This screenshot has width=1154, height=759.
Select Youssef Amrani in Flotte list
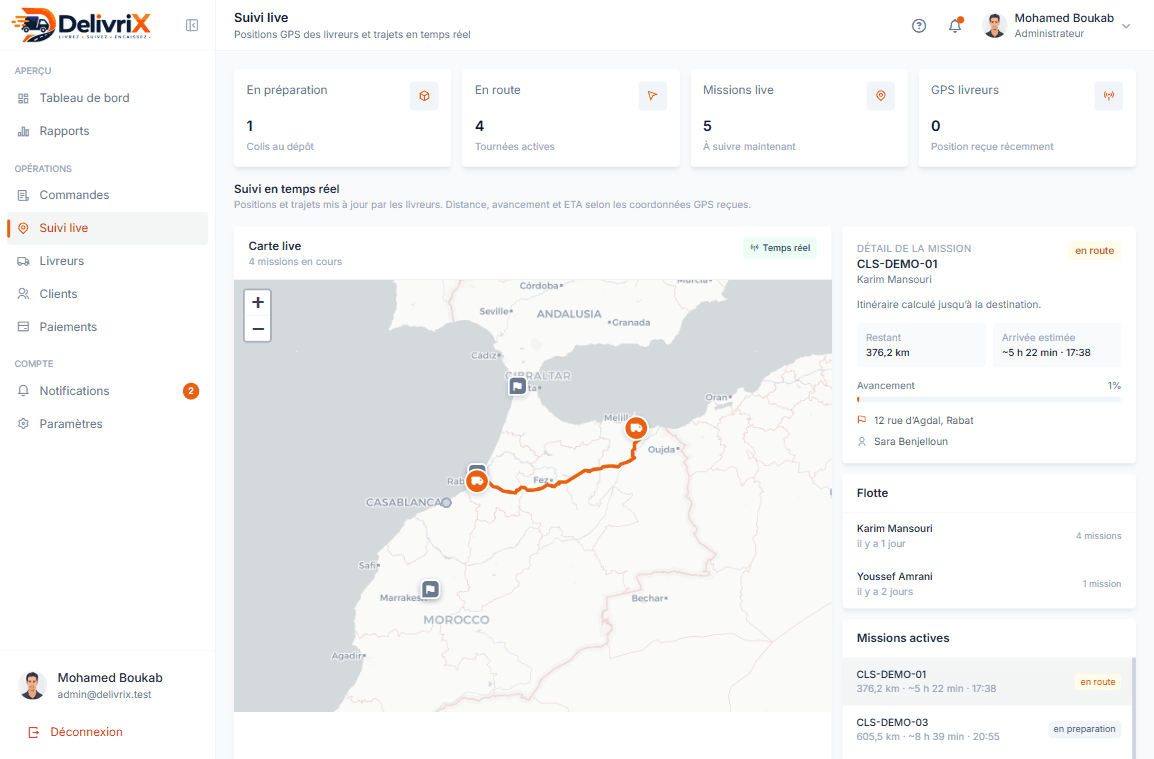point(988,584)
